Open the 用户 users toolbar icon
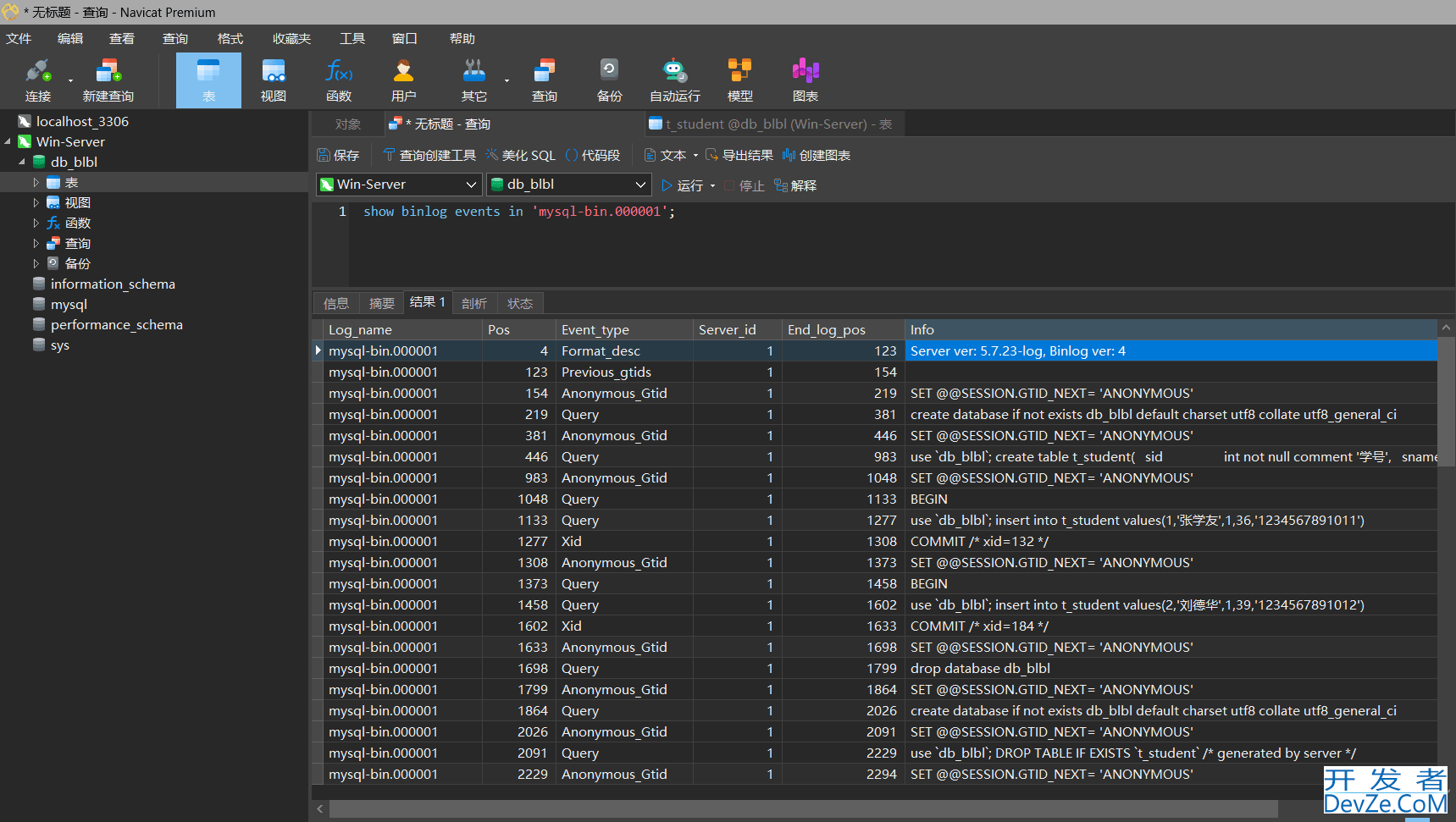The image size is (1456, 822). [x=404, y=80]
